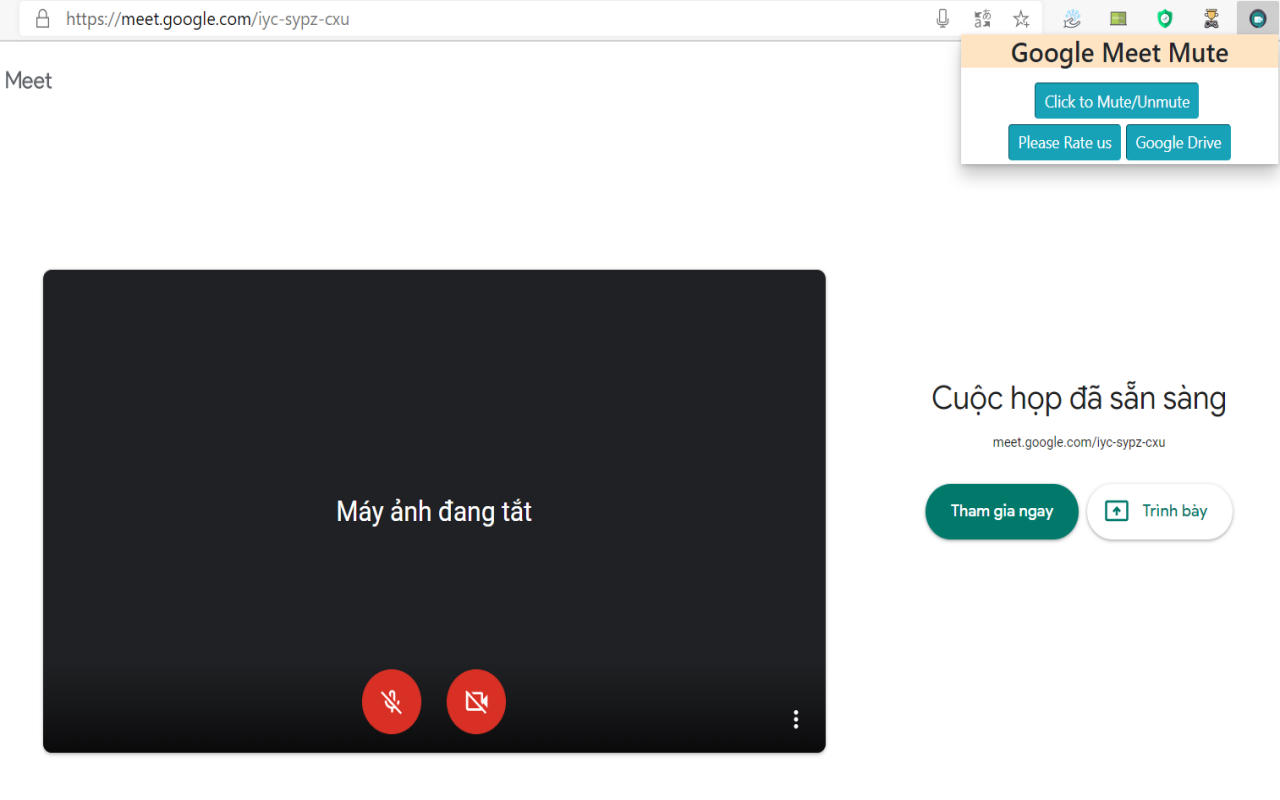1280x800 pixels.
Task: Click the Google Meet Mute extension icon
Action: tap(1258, 18)
